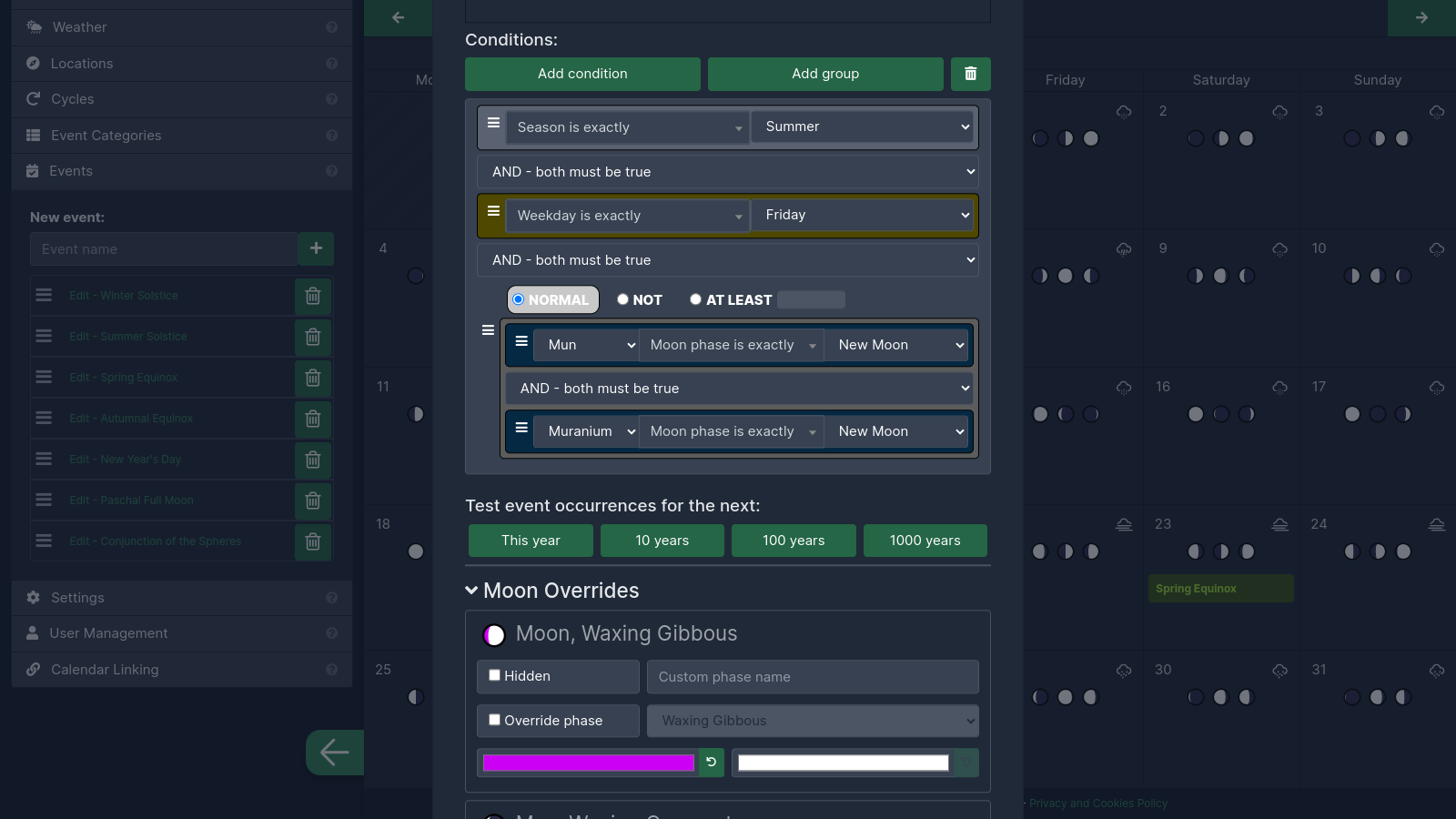
Task: Delete all conditions with green trash button
Action: (x=970, y=74)
